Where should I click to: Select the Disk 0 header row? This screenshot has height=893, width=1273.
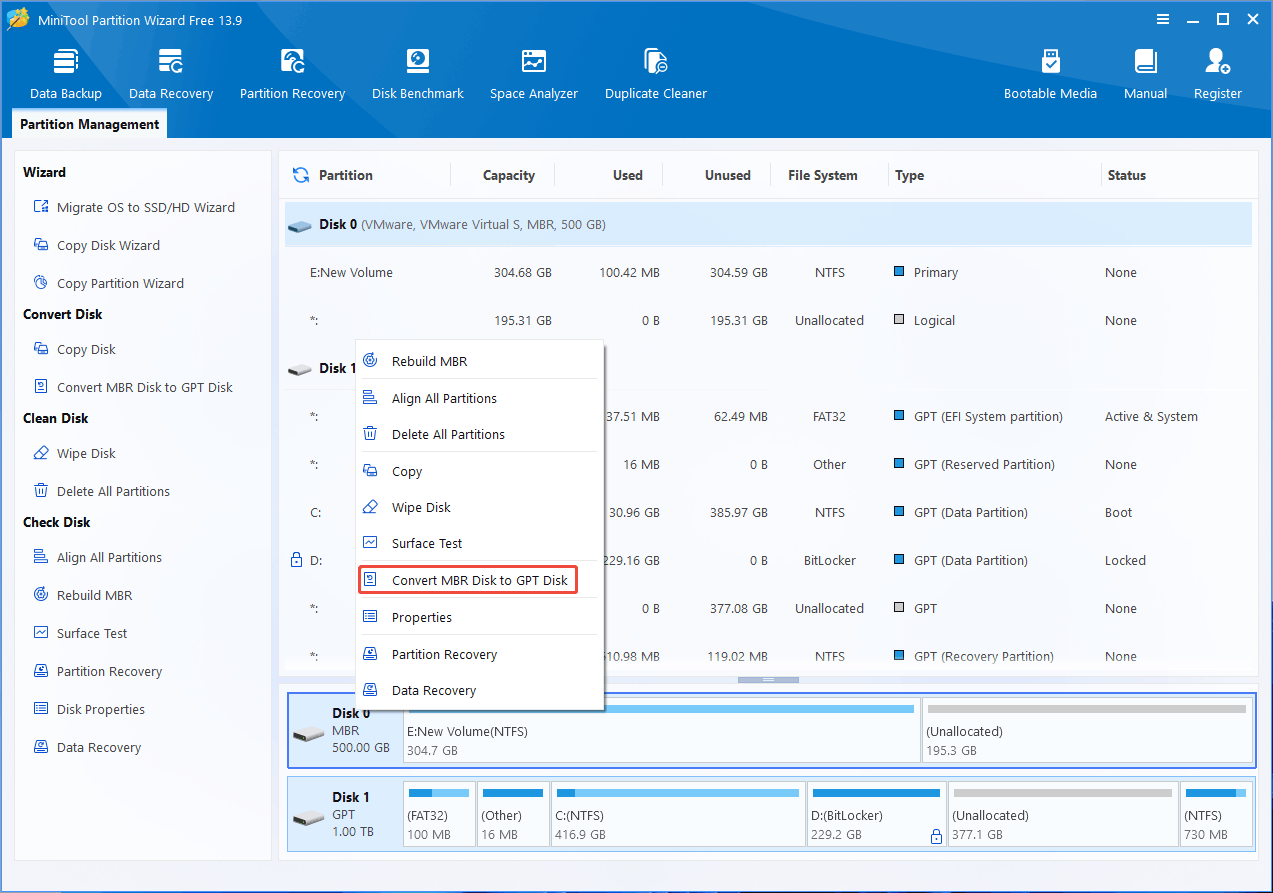coord(768,224)
